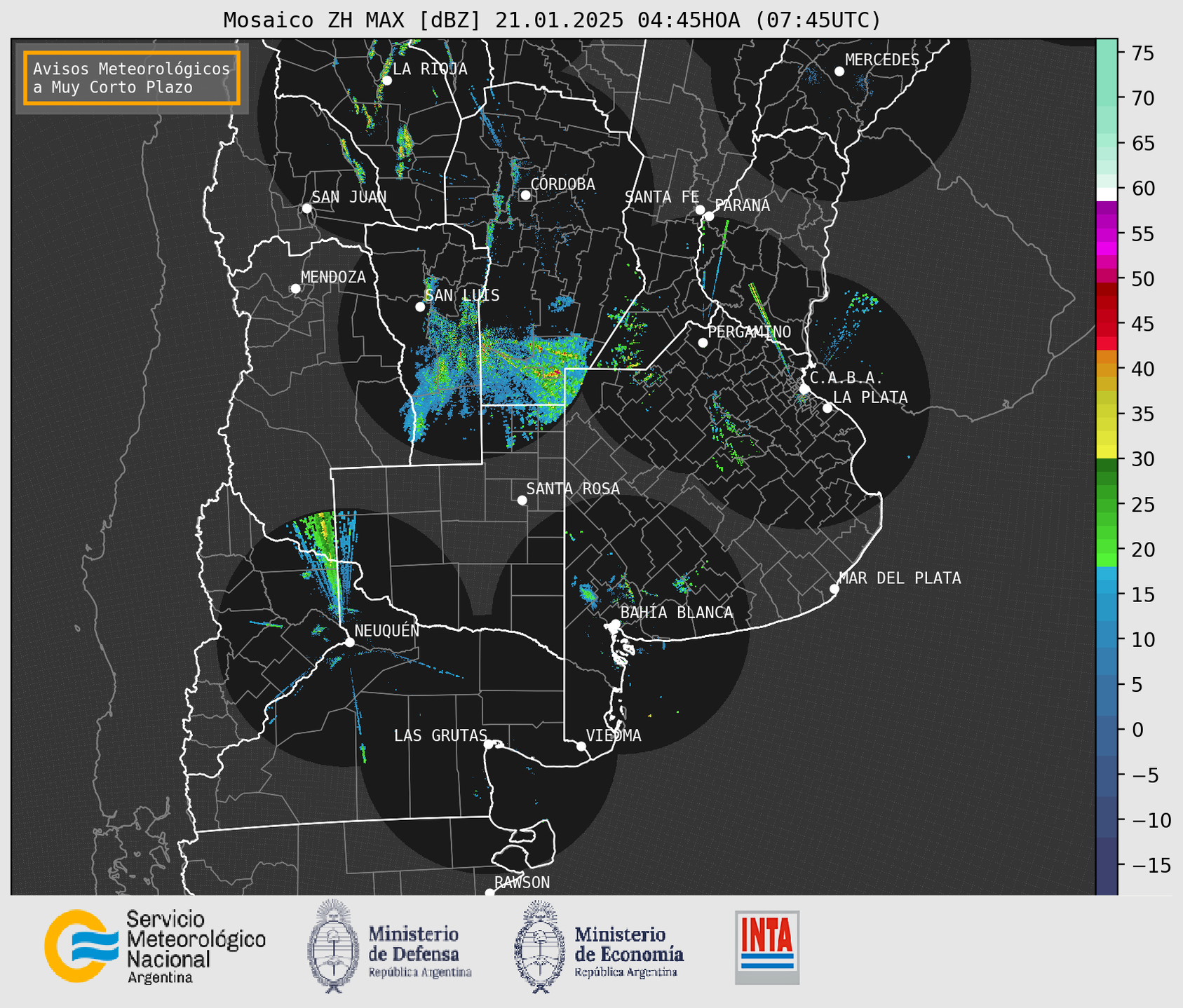Click the −15 dBZ colorbar label

(x=1150, y=865)
